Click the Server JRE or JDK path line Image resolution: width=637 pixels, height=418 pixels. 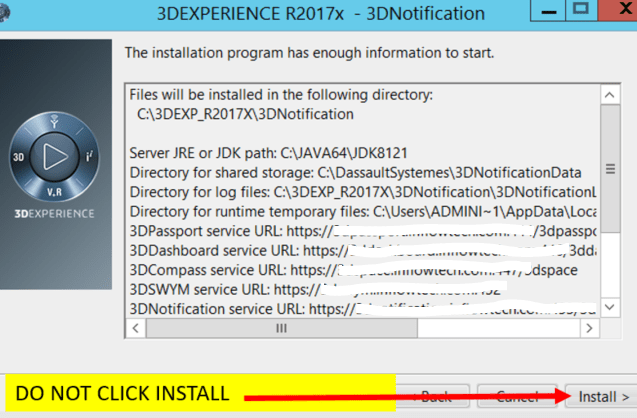[x=269, y=153]
